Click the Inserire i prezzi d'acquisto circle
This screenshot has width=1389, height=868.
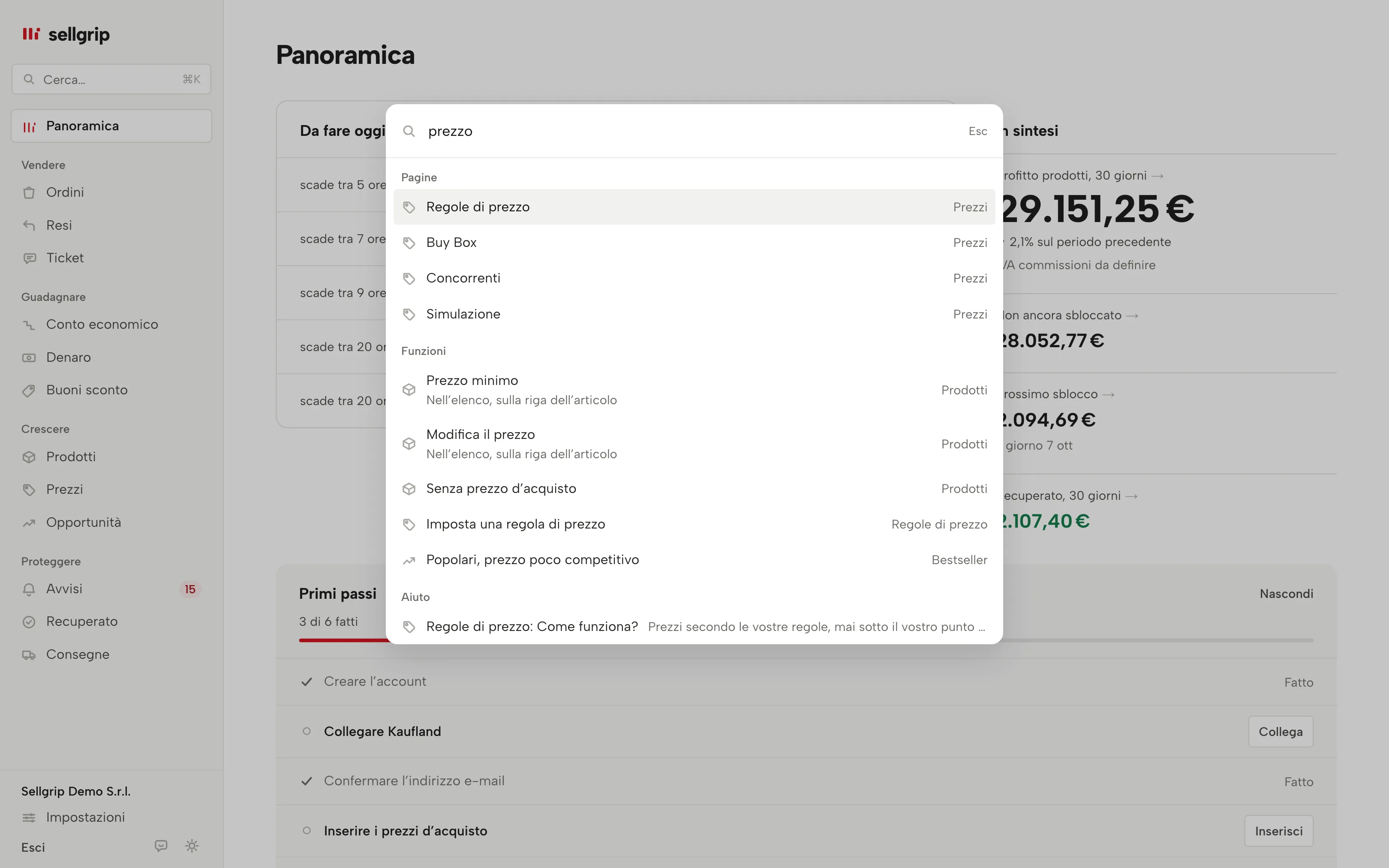click(x=307, y=831)
